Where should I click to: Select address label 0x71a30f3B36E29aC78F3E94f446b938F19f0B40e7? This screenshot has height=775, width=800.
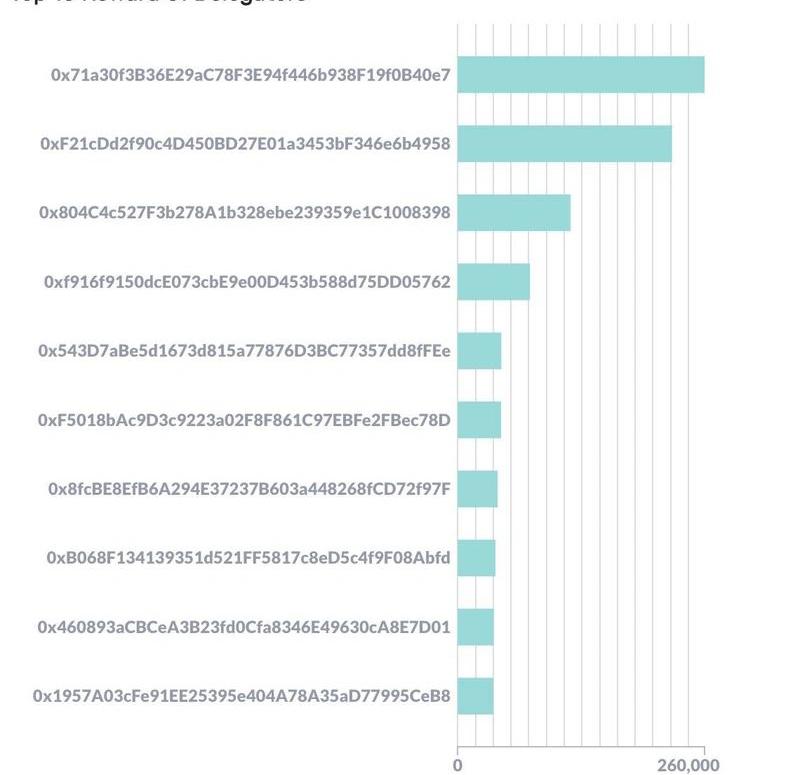251,75
